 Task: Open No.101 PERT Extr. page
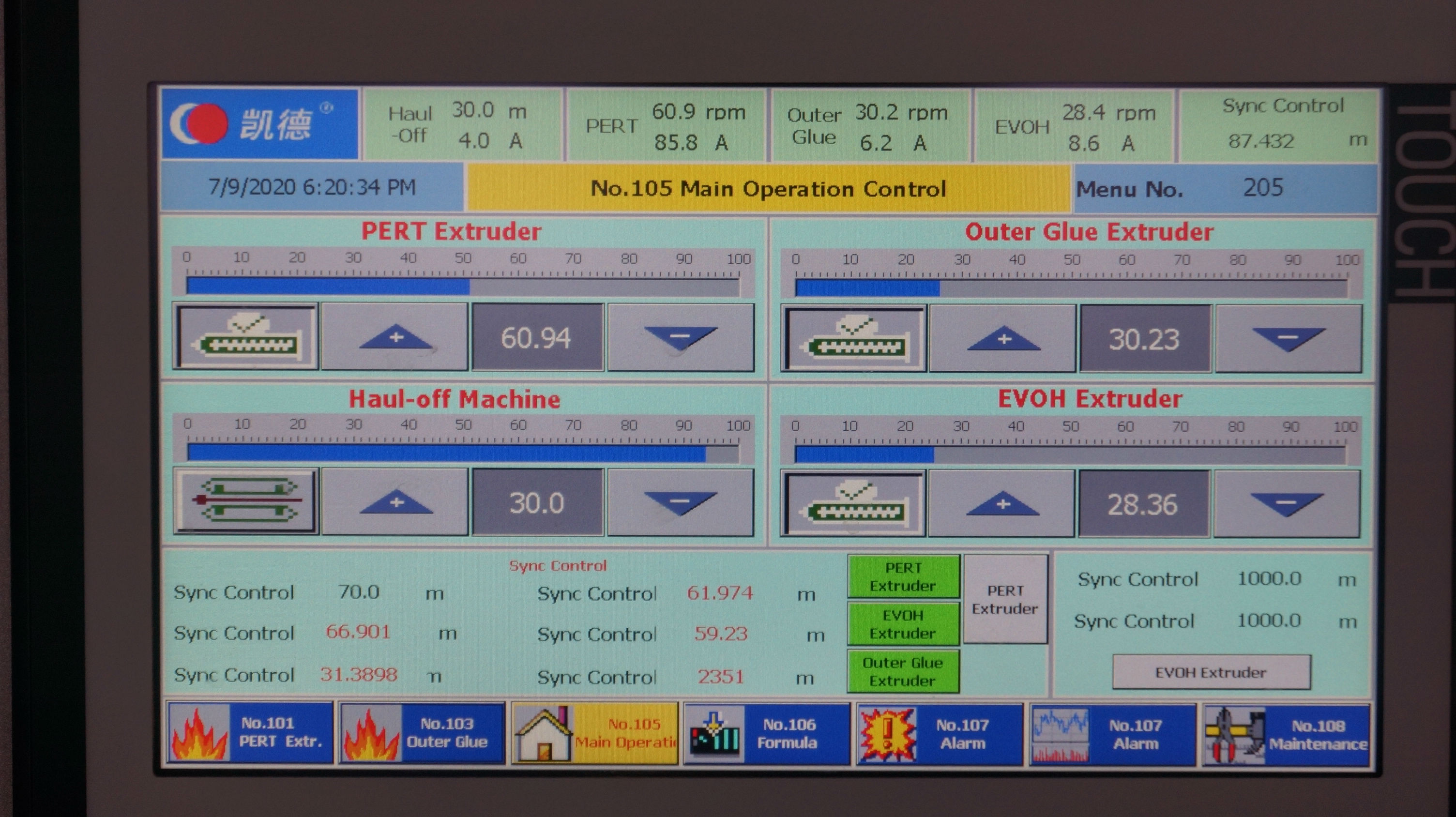(x=249, y=733)
